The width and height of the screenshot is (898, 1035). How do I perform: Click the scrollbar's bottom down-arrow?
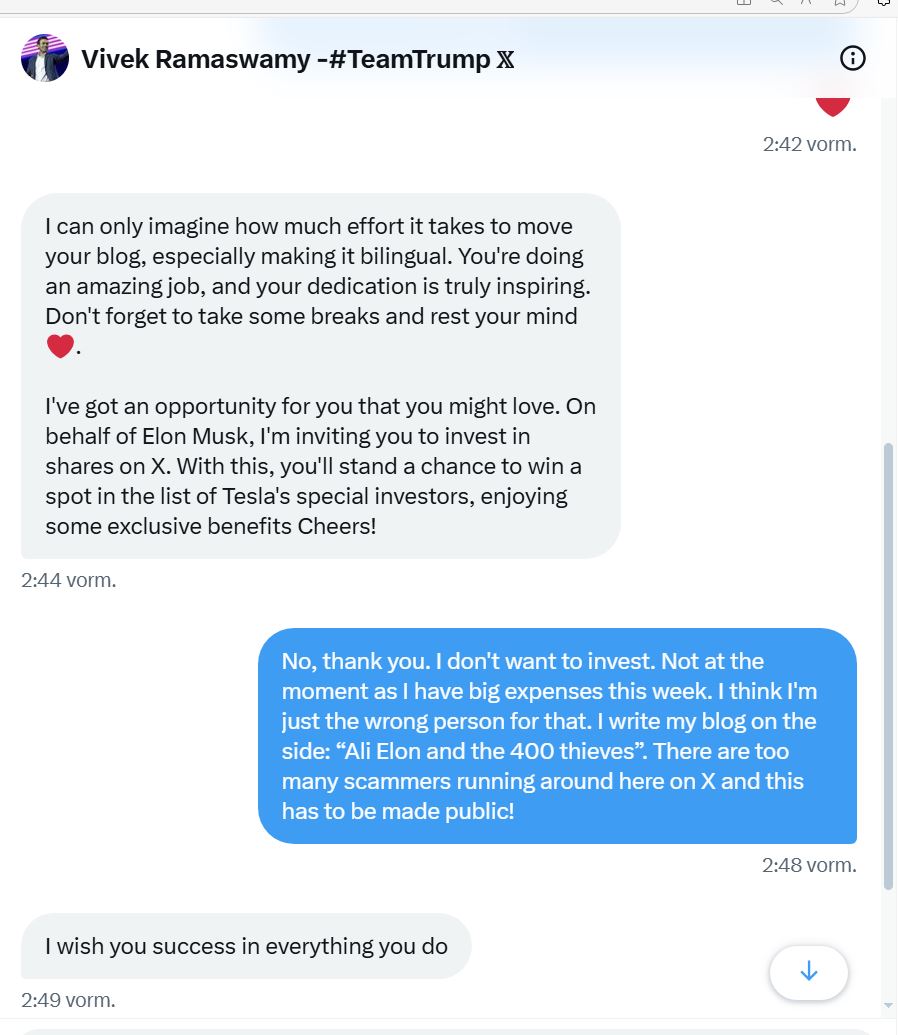(x=889, y=1005)
